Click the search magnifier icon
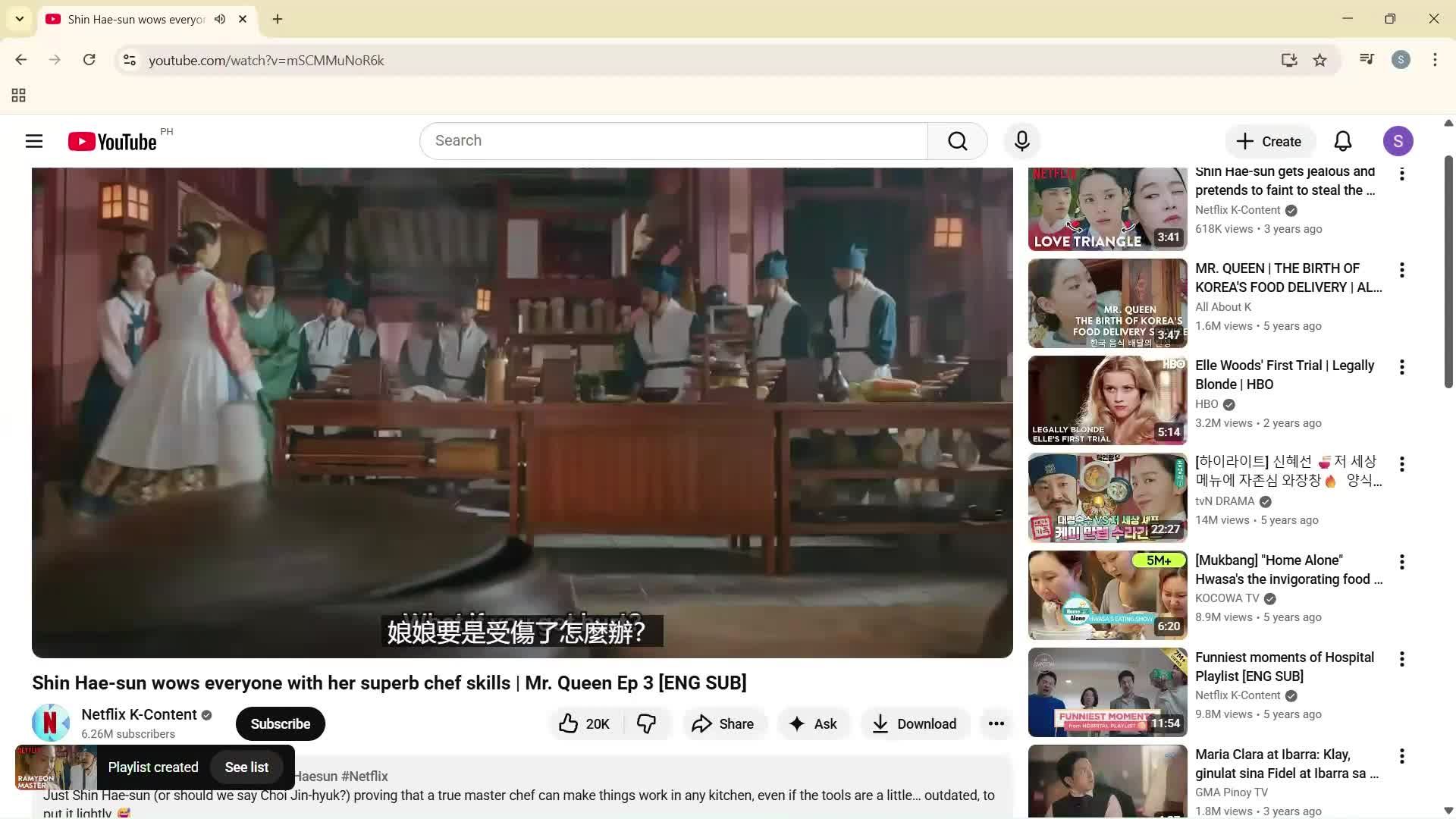Image resolution: width=1456 pixels, height=819 pixels. click(x=957, y=141)
